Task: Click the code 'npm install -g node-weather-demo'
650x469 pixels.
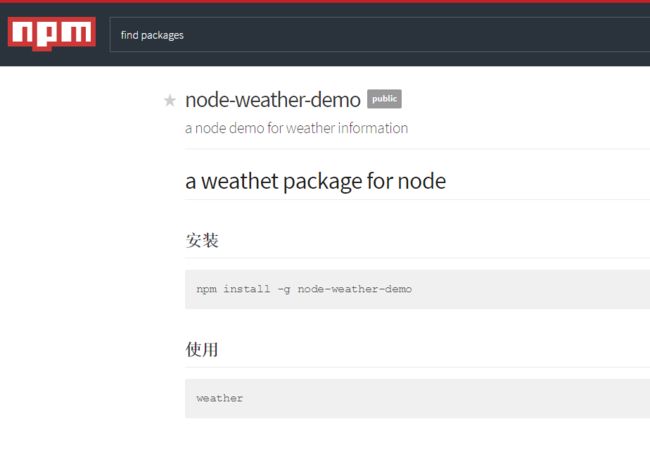Action: tap(304, 289)
